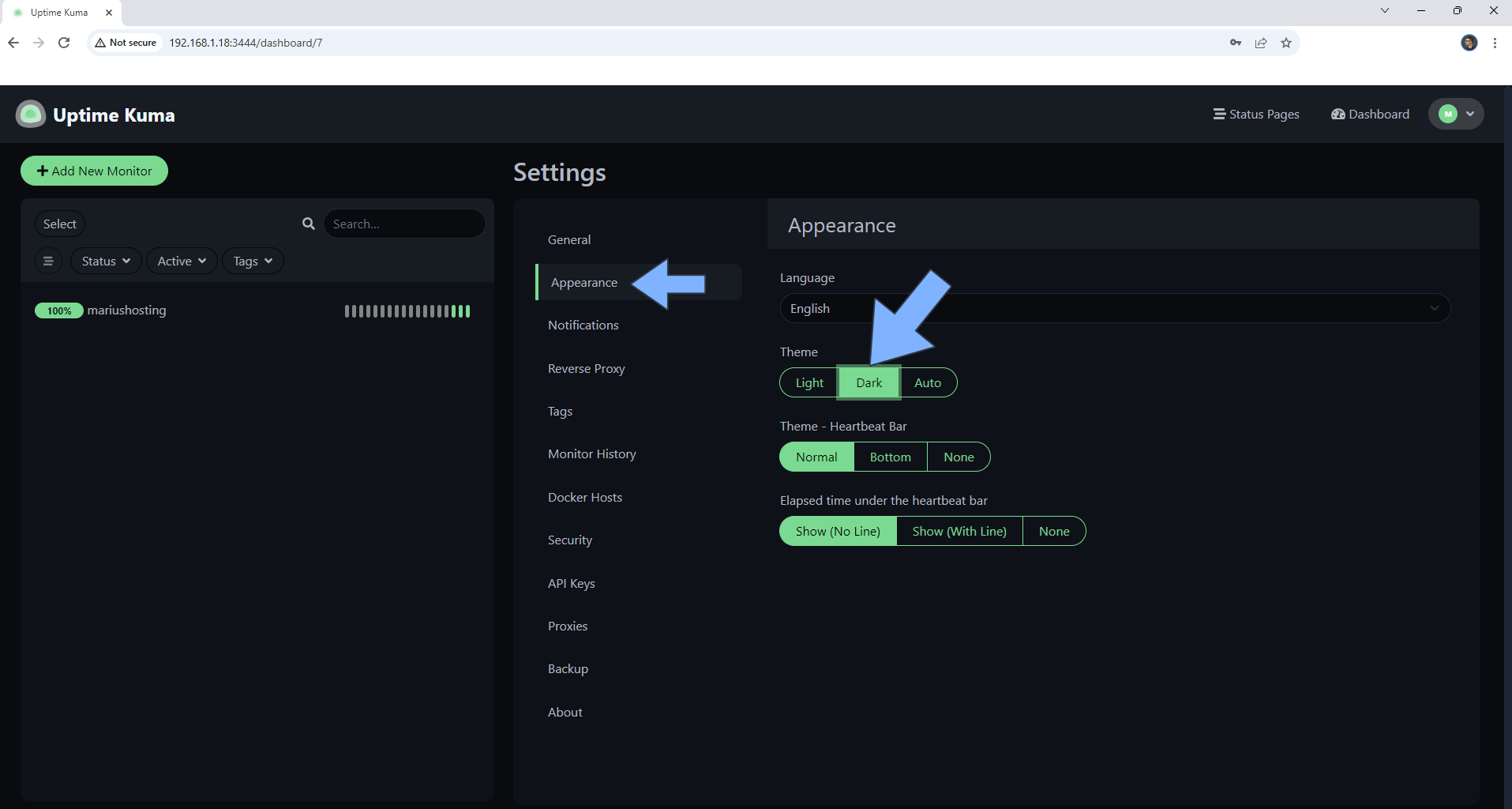1512x809 pixels.
Task: Click the search magnifier icon
Action: [308, 224]
